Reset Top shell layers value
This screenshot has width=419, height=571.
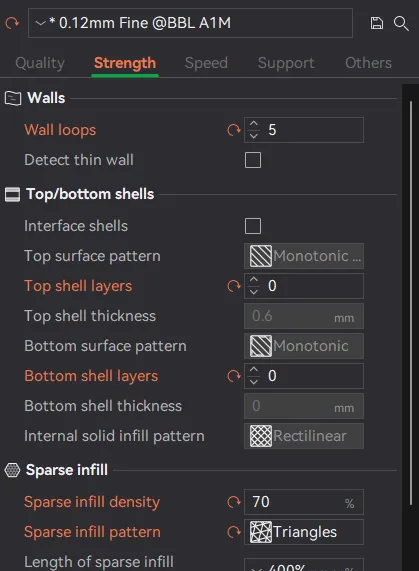pos(234,286)
